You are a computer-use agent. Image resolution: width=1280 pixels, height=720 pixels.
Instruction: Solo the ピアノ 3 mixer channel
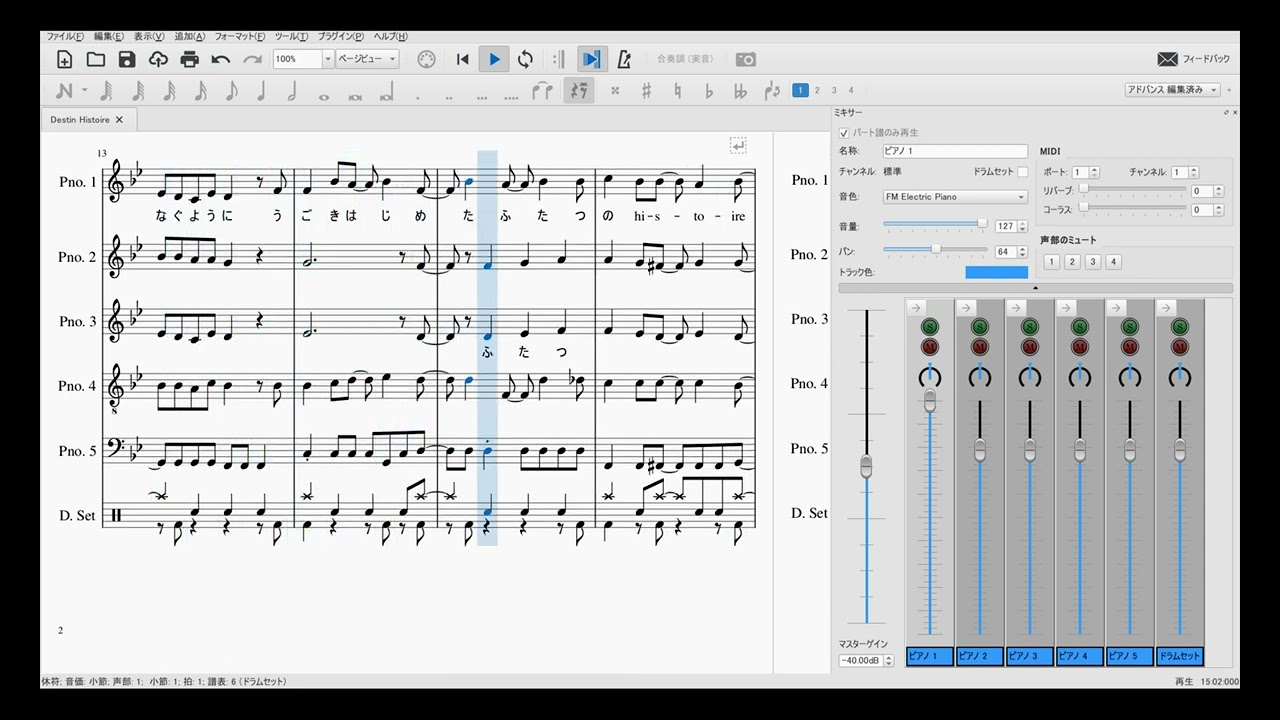coord(1030,327)
